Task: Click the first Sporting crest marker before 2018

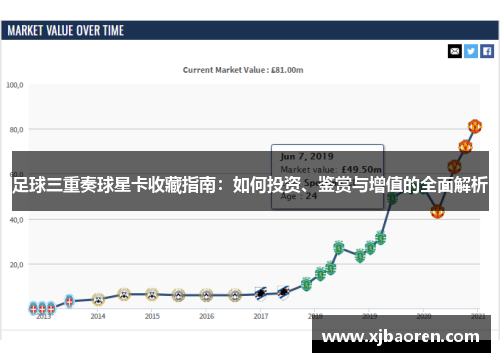Action: 306,284
